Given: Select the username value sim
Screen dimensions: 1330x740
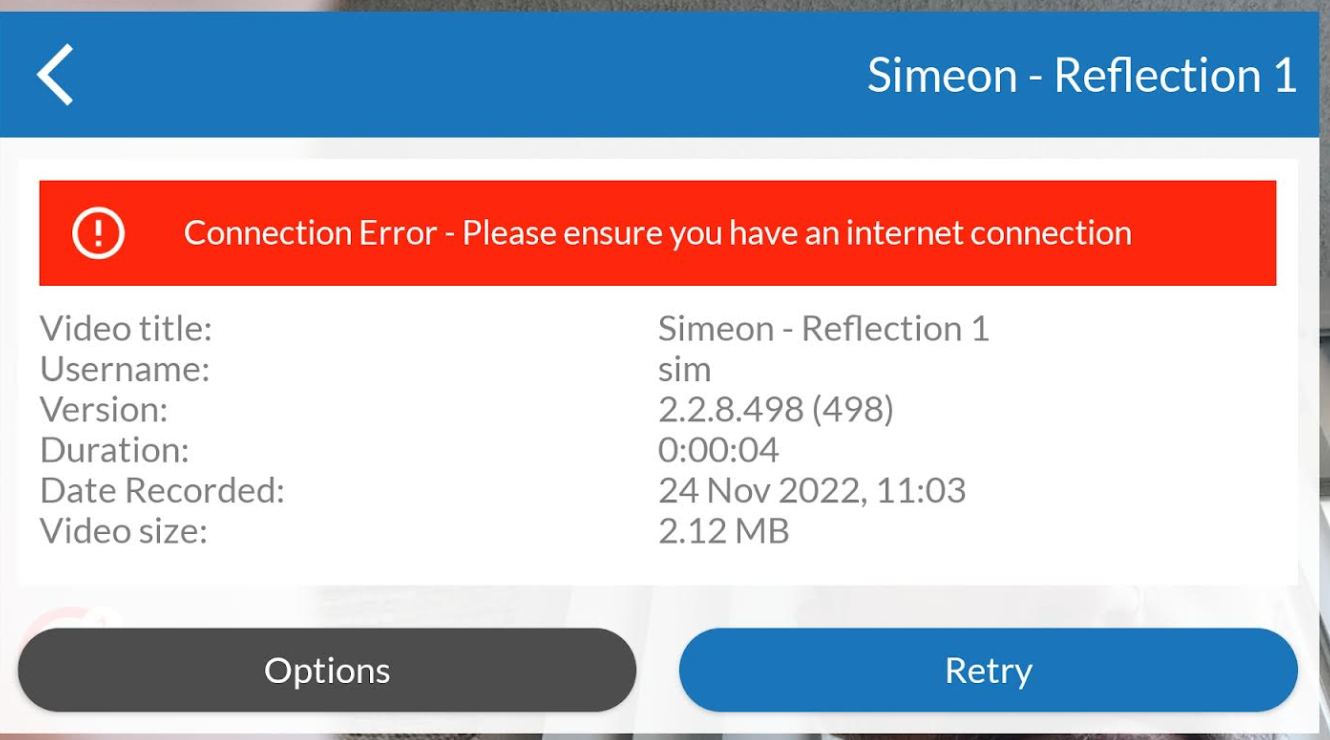Looking at the screenshot, I should coord(685,369).
